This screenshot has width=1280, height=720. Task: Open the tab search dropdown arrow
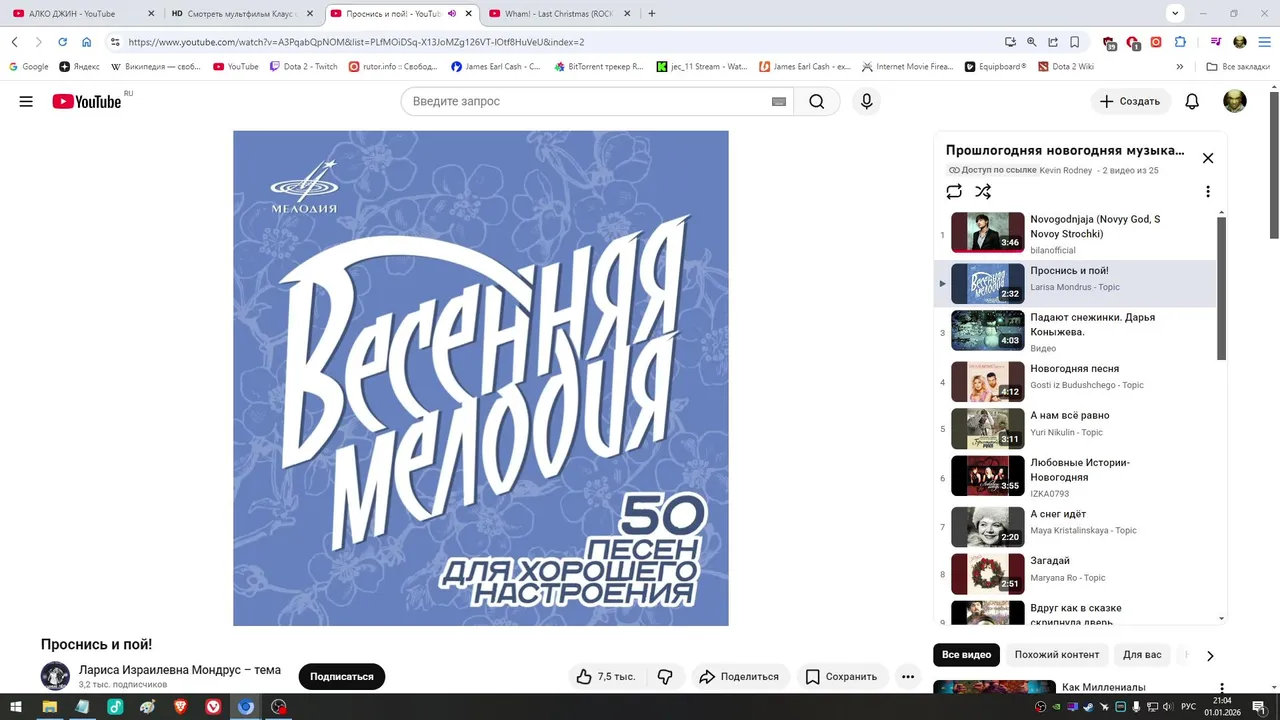coord(1175,13)
